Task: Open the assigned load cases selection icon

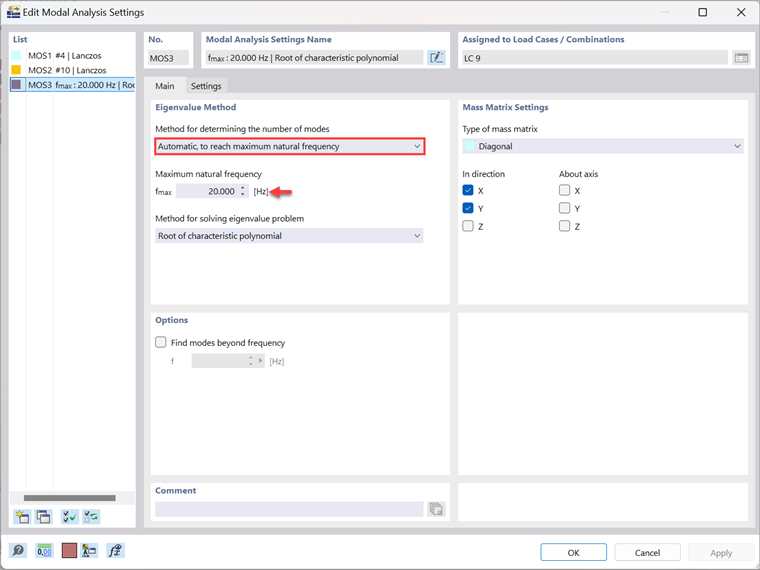Action: (741, 58)
